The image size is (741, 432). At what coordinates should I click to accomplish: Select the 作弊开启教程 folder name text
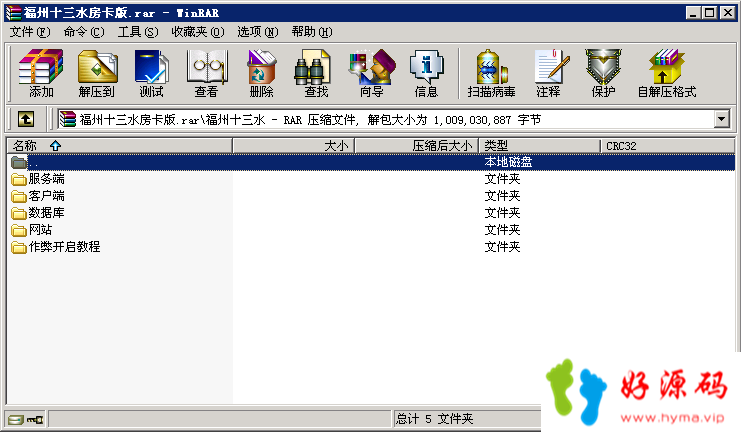pos(64,247)
